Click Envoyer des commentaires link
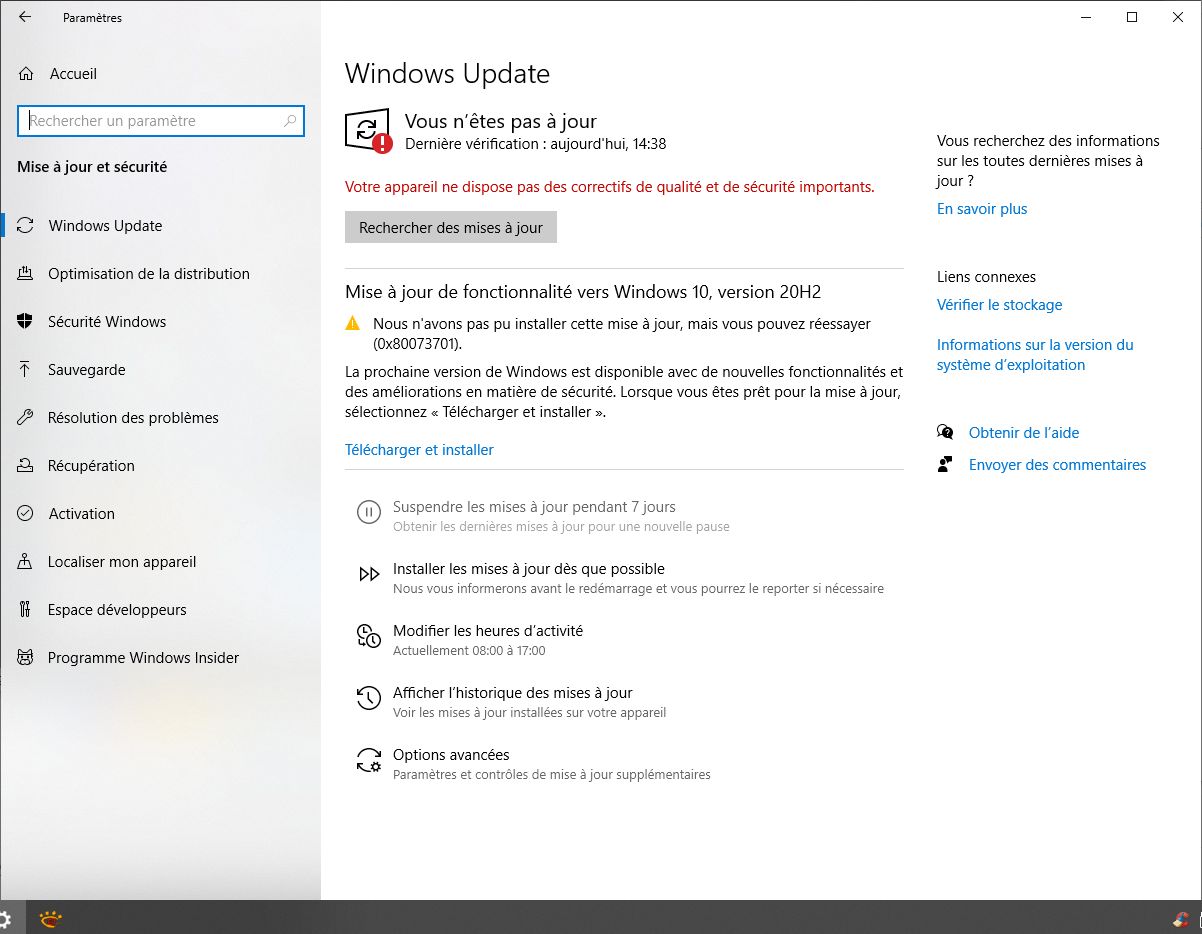Viewport: 1202px width, 934px height. [x=1057, y=465]
